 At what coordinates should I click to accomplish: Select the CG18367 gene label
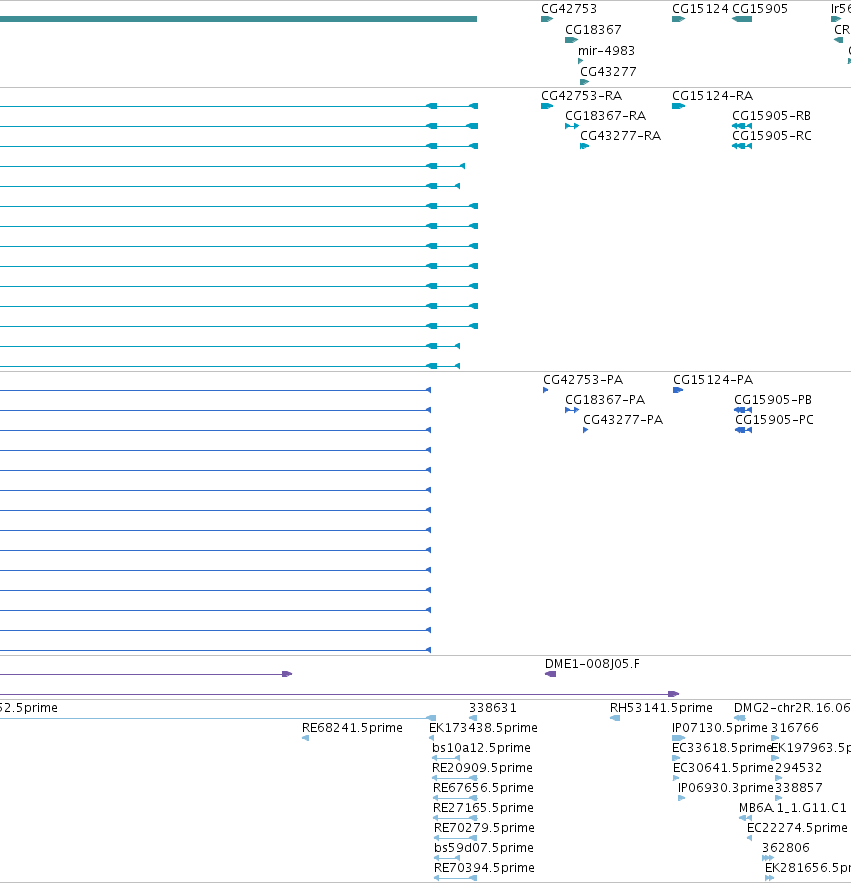tap(593, 30)
